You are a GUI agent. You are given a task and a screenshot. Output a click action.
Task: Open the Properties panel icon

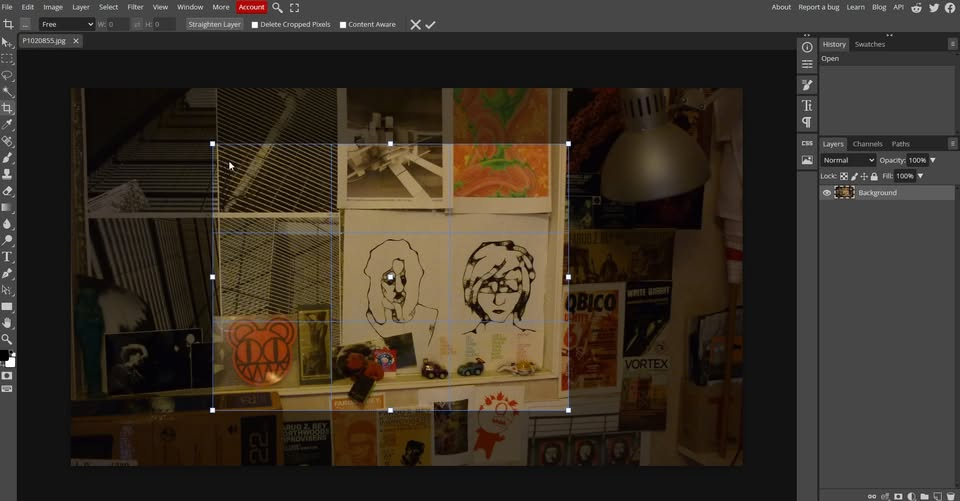(807, 64)
